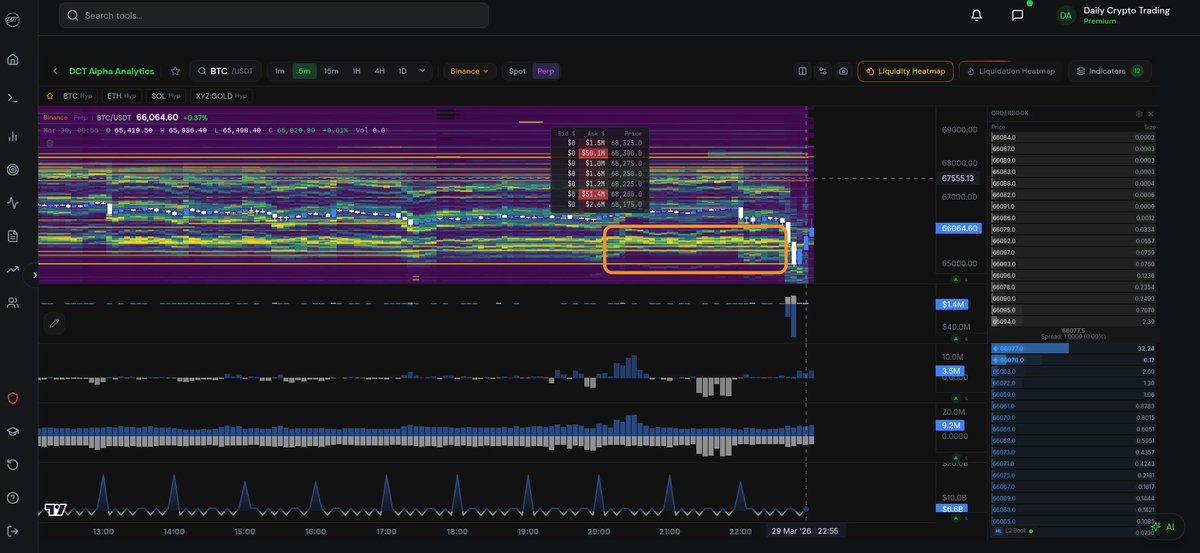The width and height of the screenshot is (1200, 553).
Task: Toggle the Liquidation Heatmap
Action: [1010, 71]
